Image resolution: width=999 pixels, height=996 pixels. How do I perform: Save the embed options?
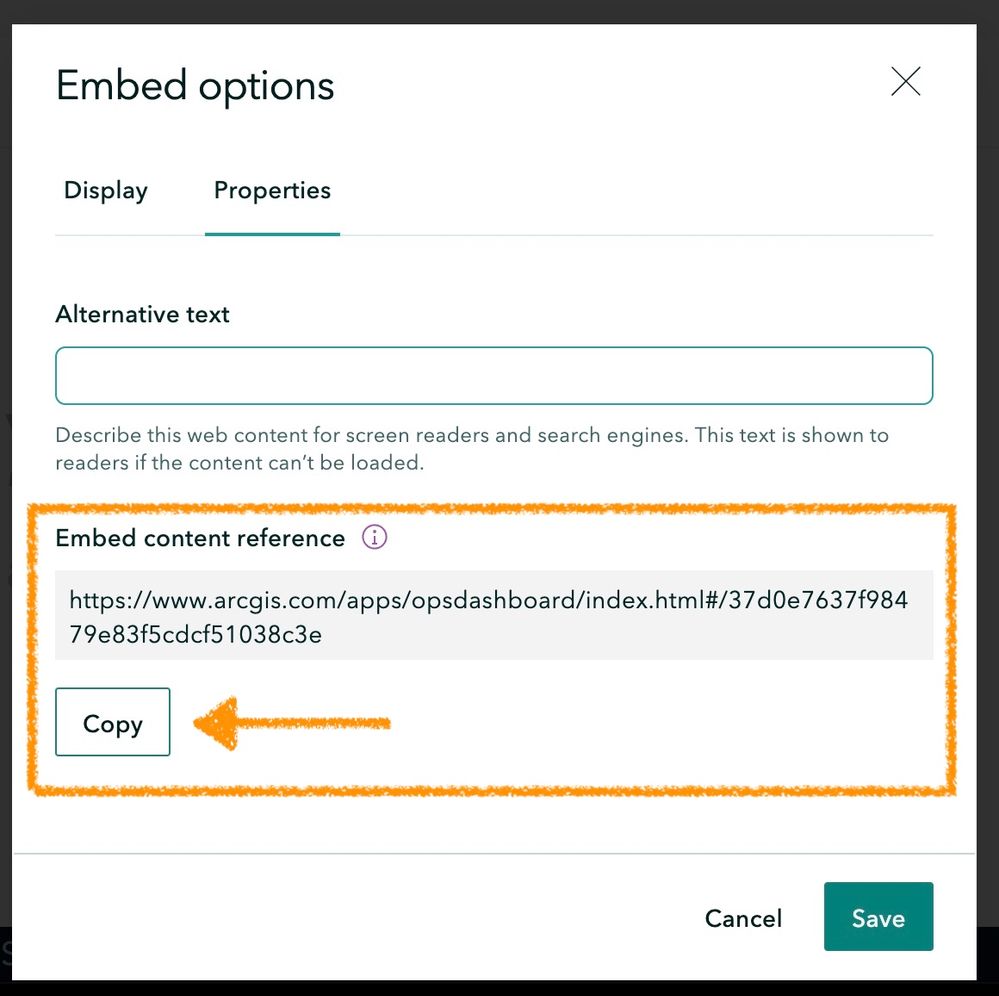(877, 917)
